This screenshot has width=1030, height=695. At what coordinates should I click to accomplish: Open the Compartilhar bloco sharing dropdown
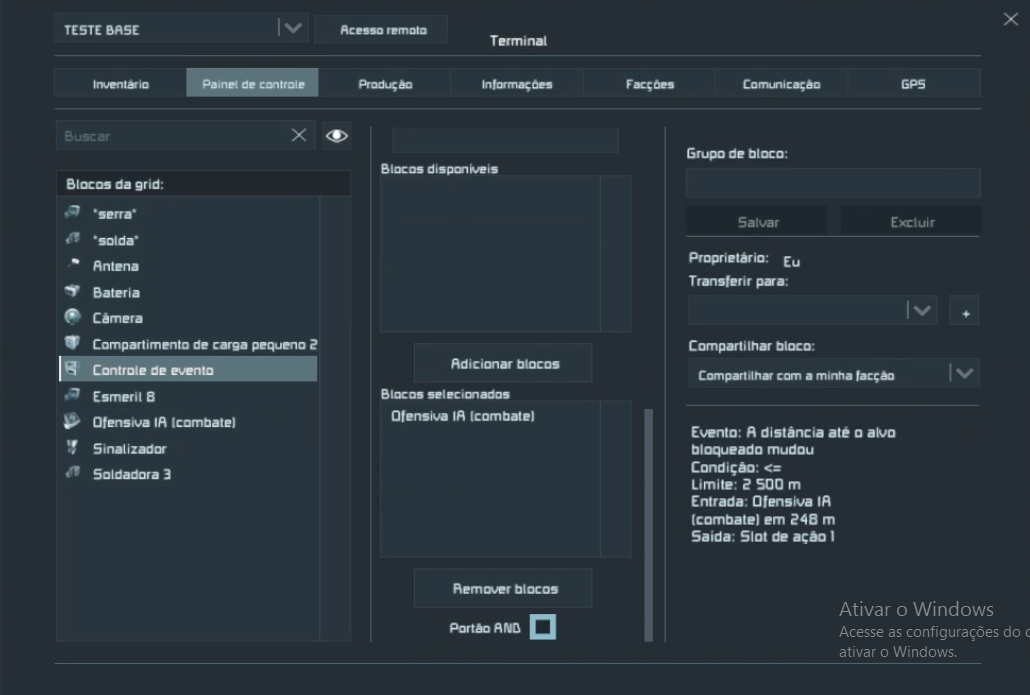[963, 374]
